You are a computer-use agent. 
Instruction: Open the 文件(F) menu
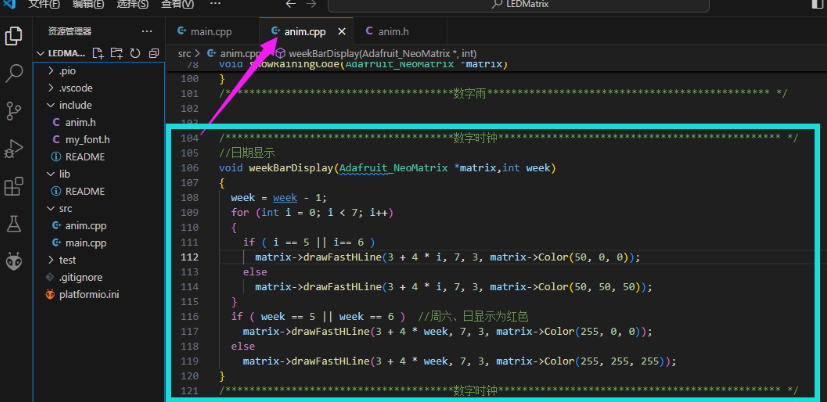click(44, 4)
